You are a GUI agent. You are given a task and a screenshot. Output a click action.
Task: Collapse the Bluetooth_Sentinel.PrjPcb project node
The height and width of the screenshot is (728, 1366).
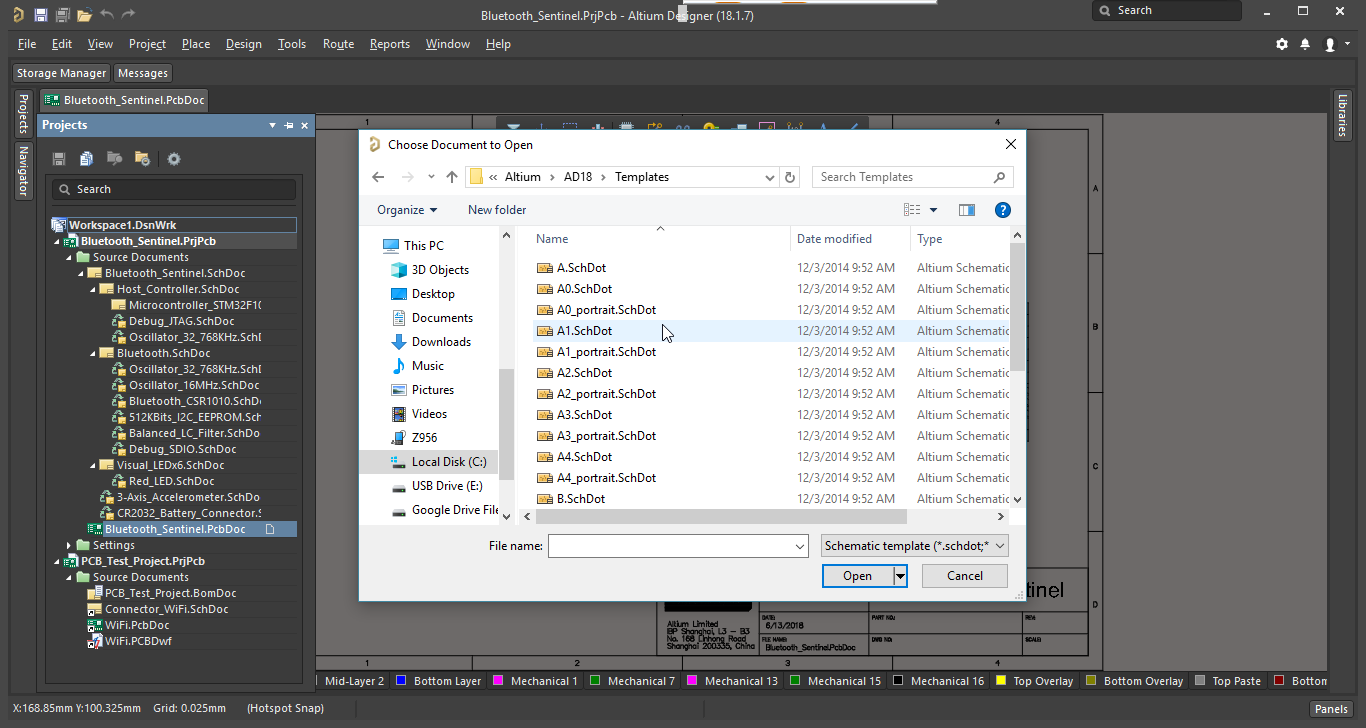(x=57, y=241)
